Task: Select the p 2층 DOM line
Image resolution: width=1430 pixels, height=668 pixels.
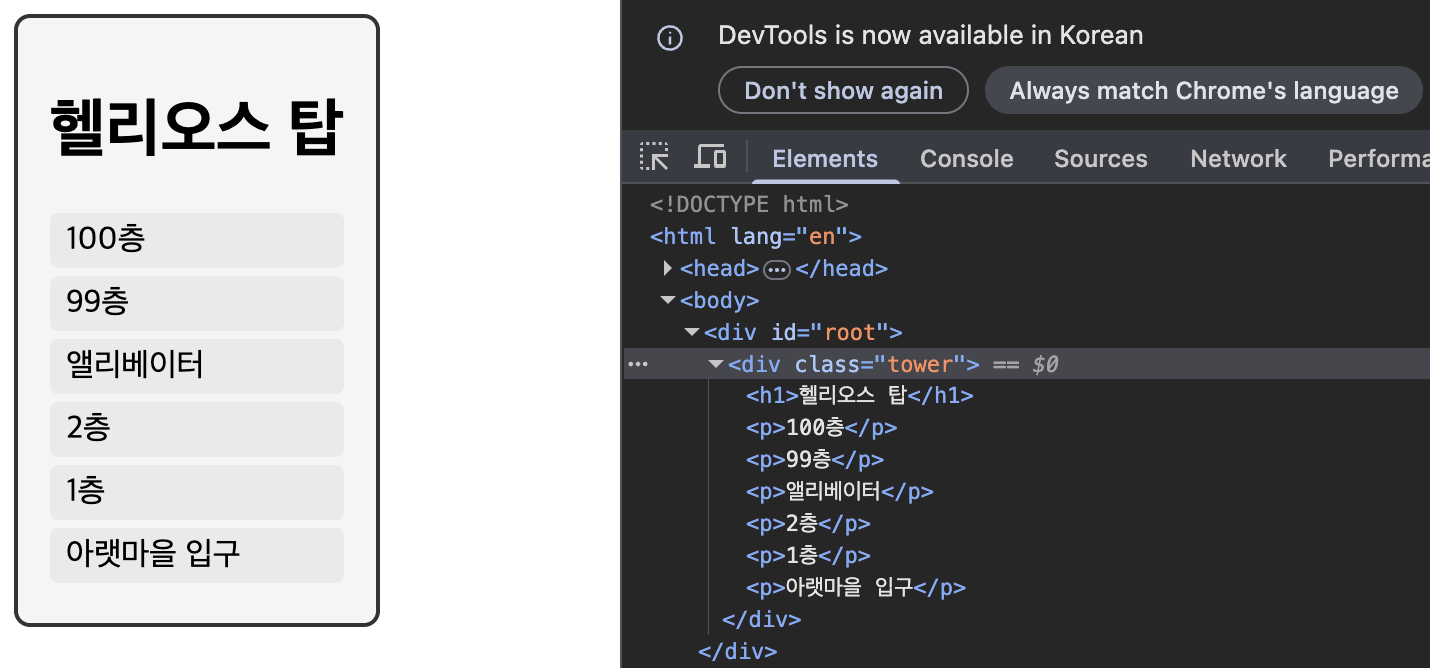Action: [808, 524]
